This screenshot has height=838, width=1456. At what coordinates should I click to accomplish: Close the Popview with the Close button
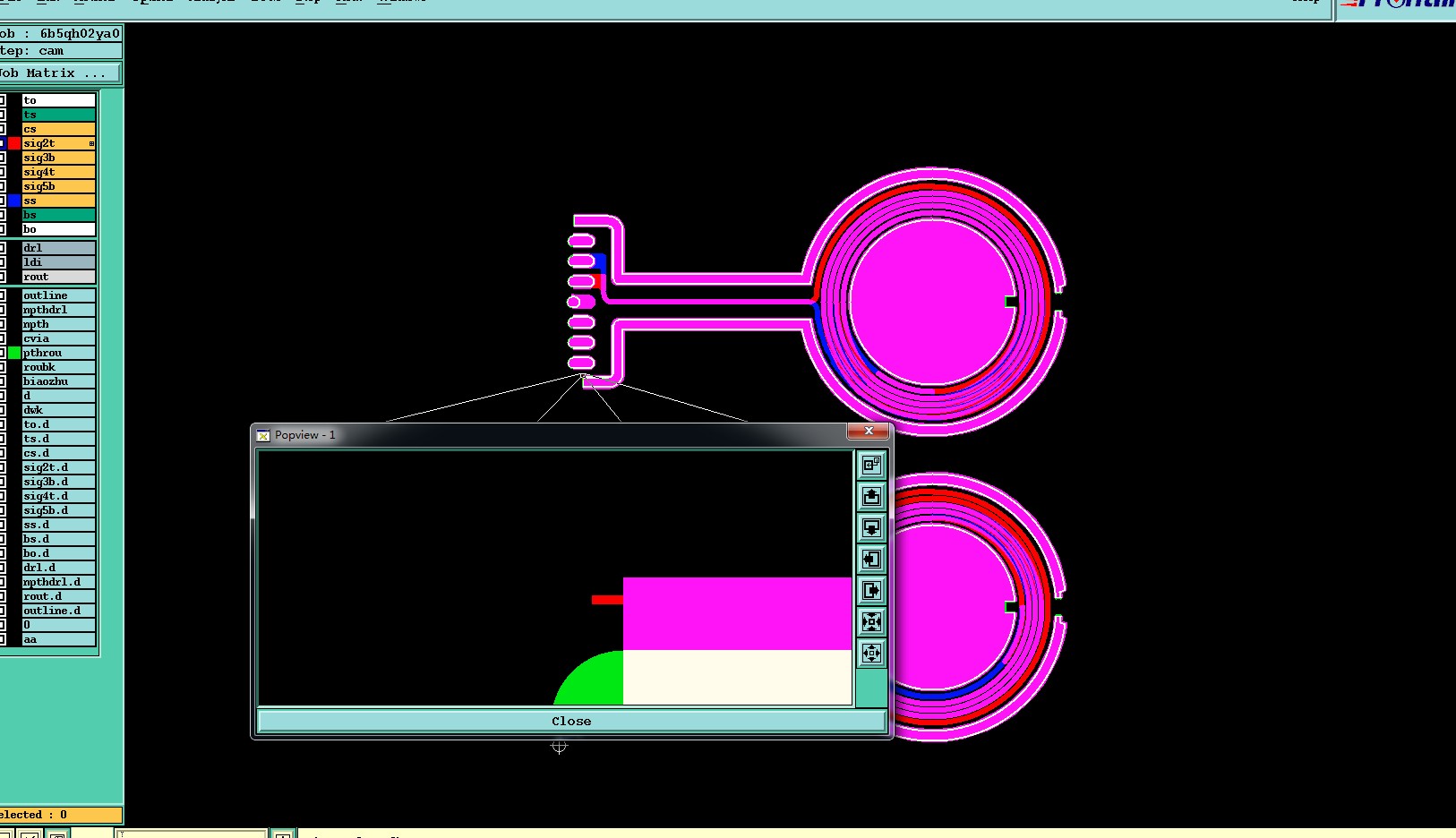571,721
